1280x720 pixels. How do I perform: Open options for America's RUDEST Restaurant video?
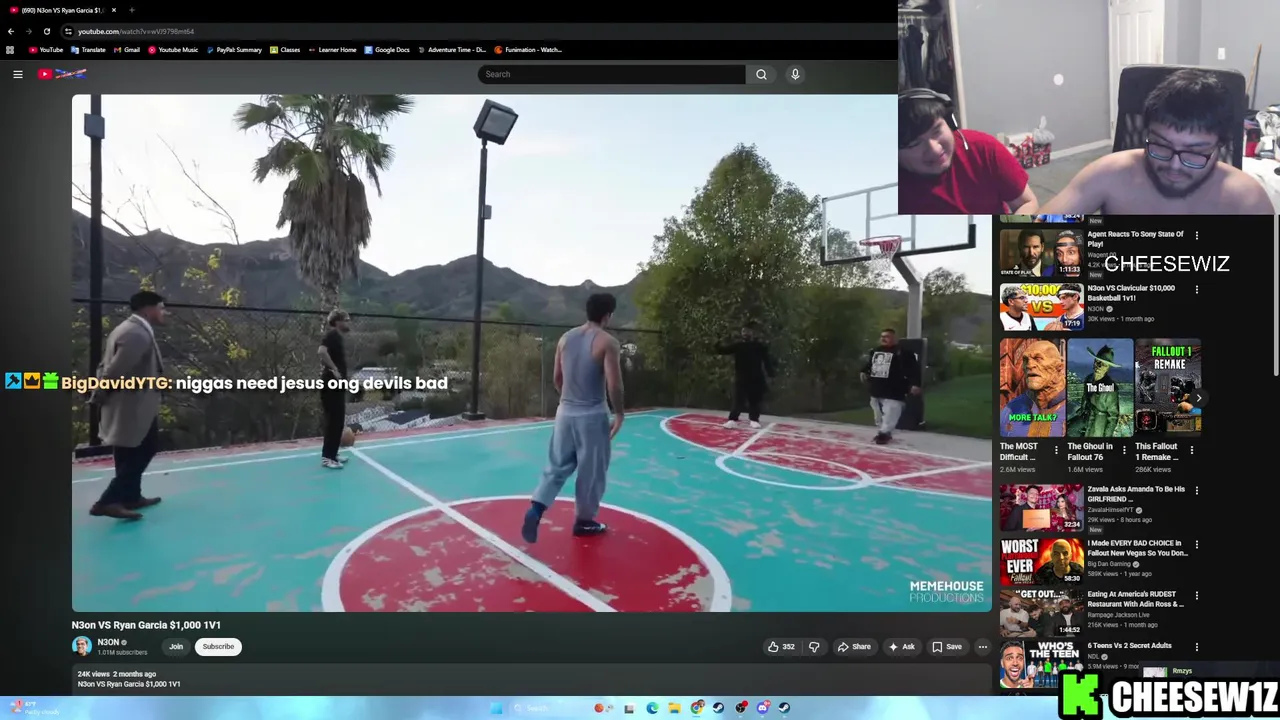coord(1196,596)
